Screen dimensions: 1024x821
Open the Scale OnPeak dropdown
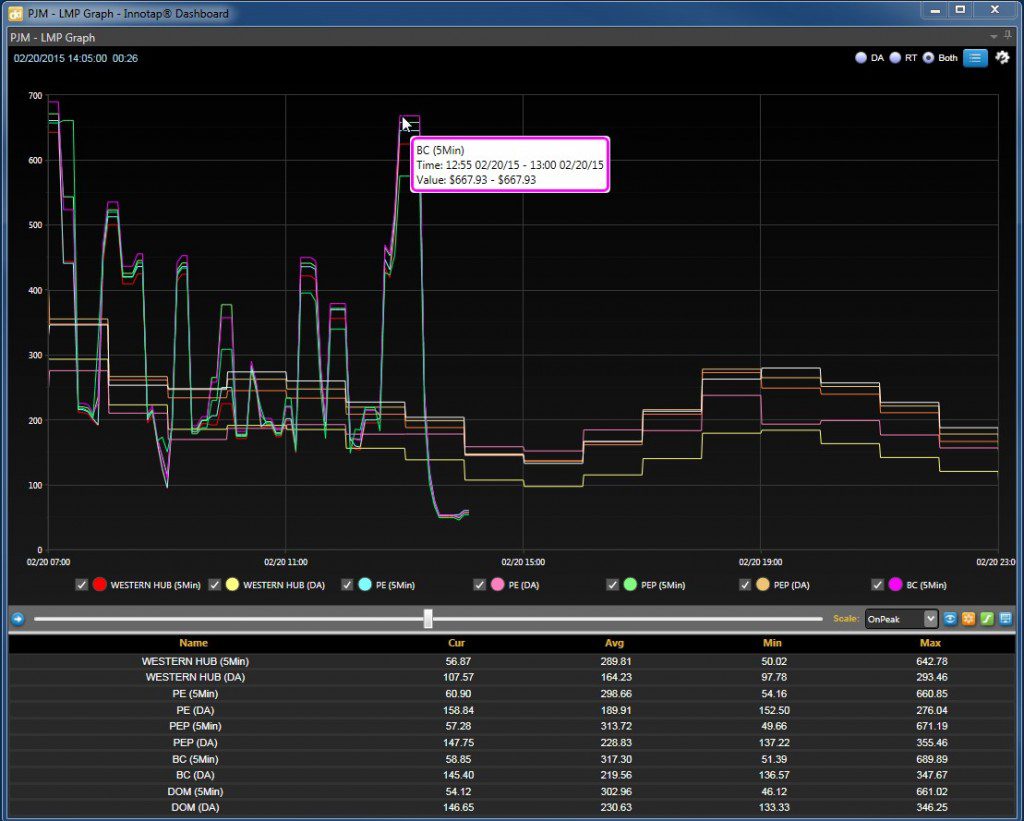(x=901, y=619)
